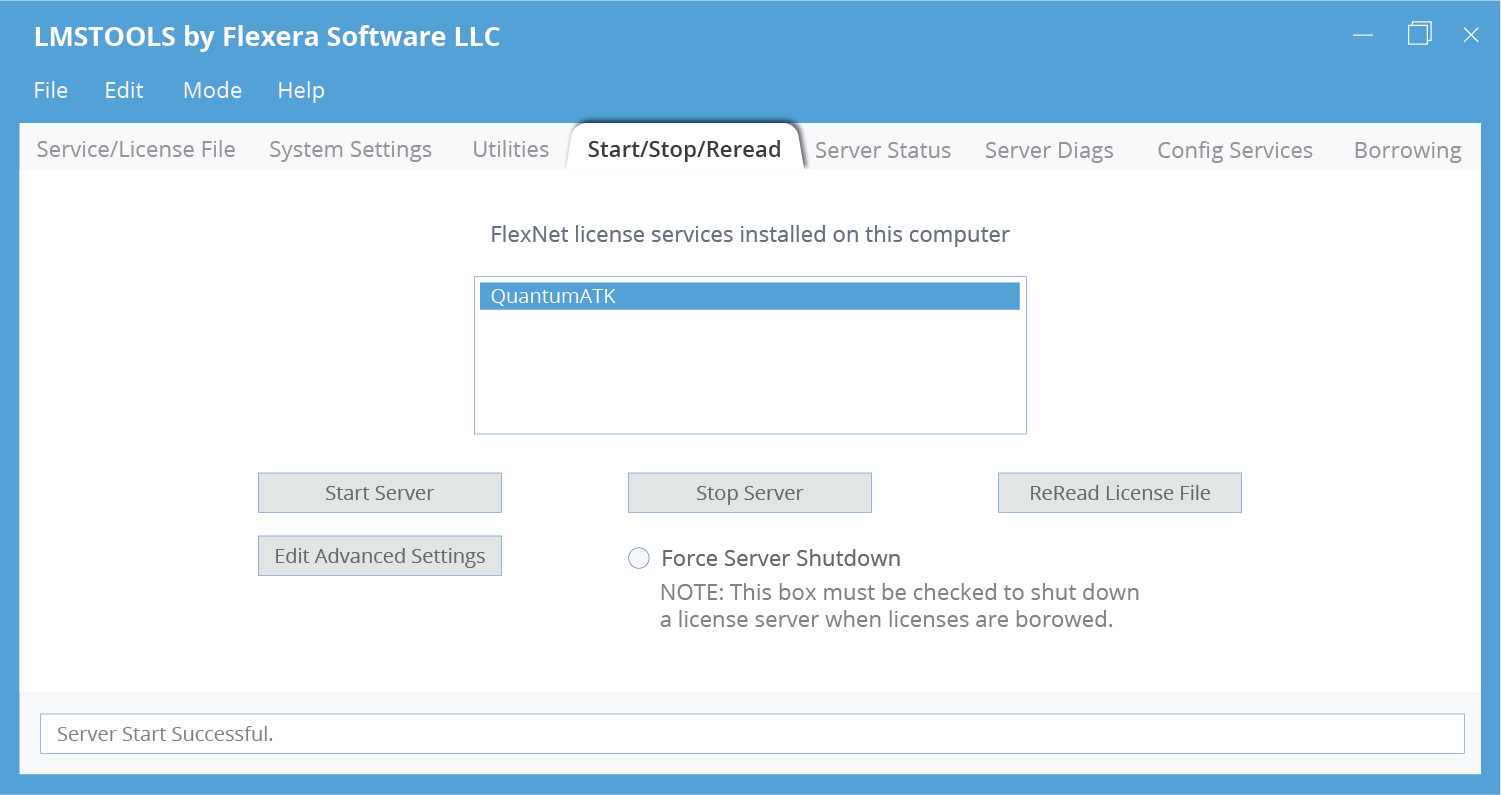Image resolution: width=1501 pixels, height=795 pixels.
Task: Open the Help menu
Action: pos(301,90)
